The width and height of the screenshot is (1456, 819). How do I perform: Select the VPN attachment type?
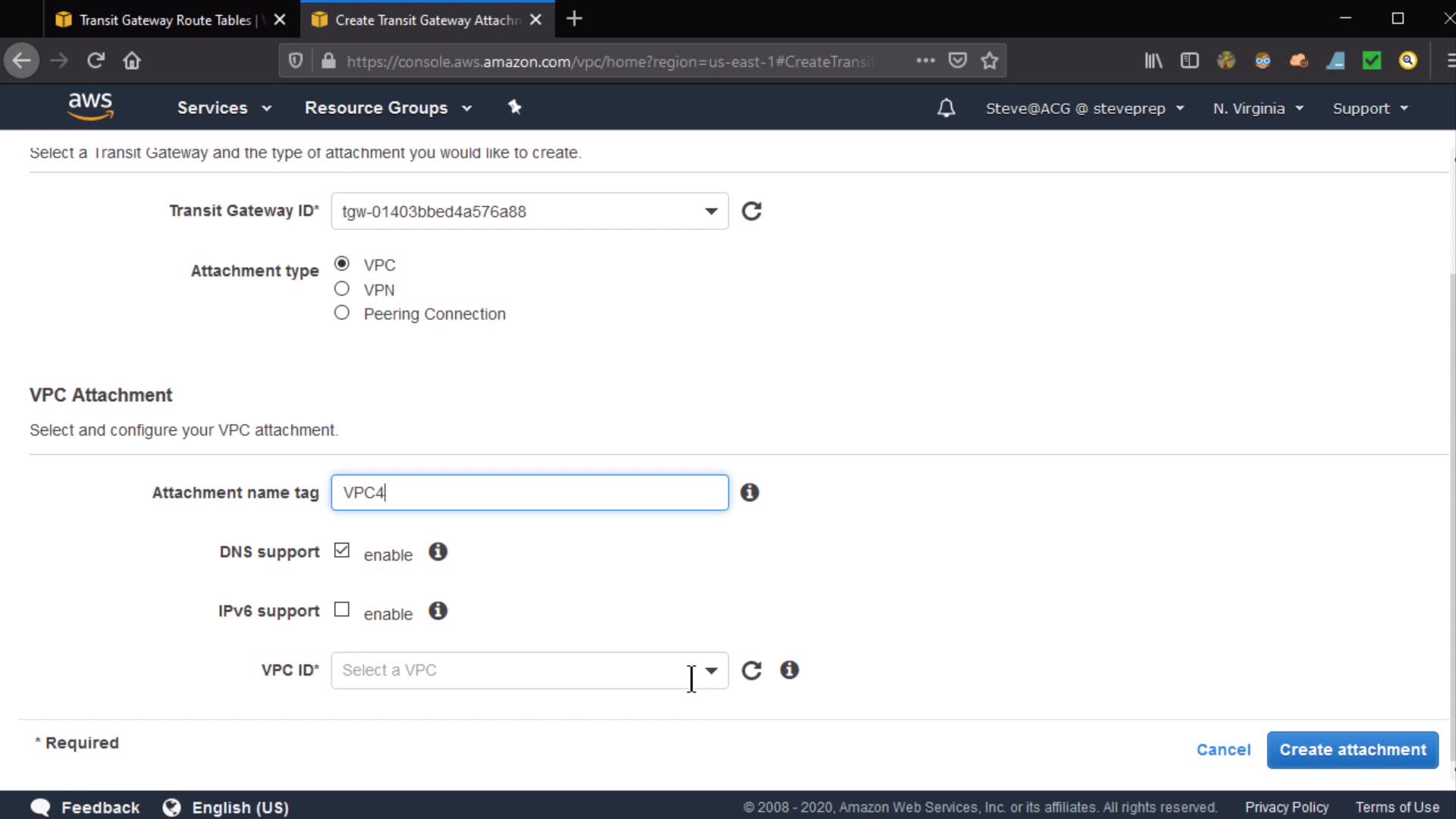342,289
